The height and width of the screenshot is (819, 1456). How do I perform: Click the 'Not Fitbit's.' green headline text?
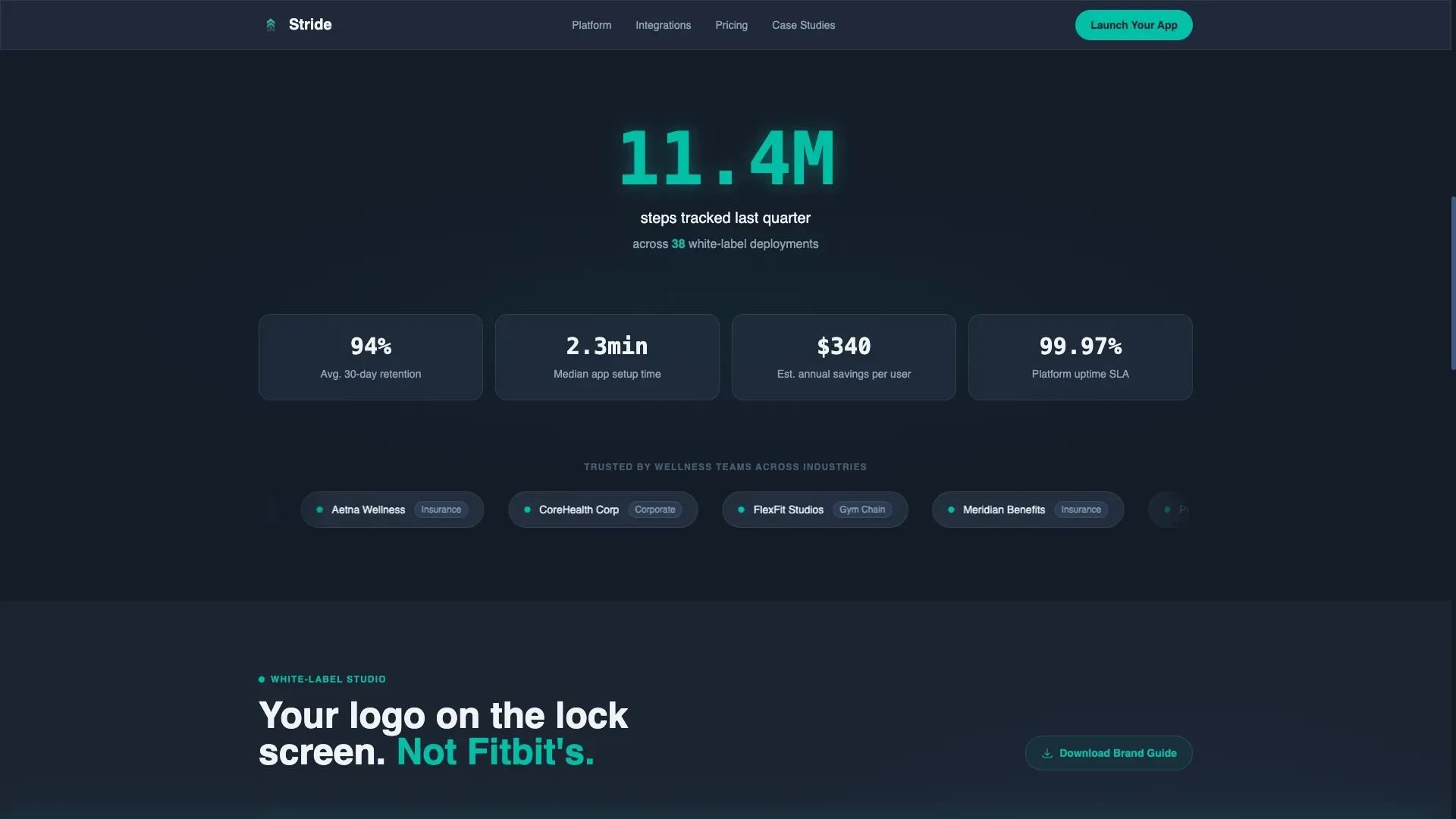click(x=495, y=752)
